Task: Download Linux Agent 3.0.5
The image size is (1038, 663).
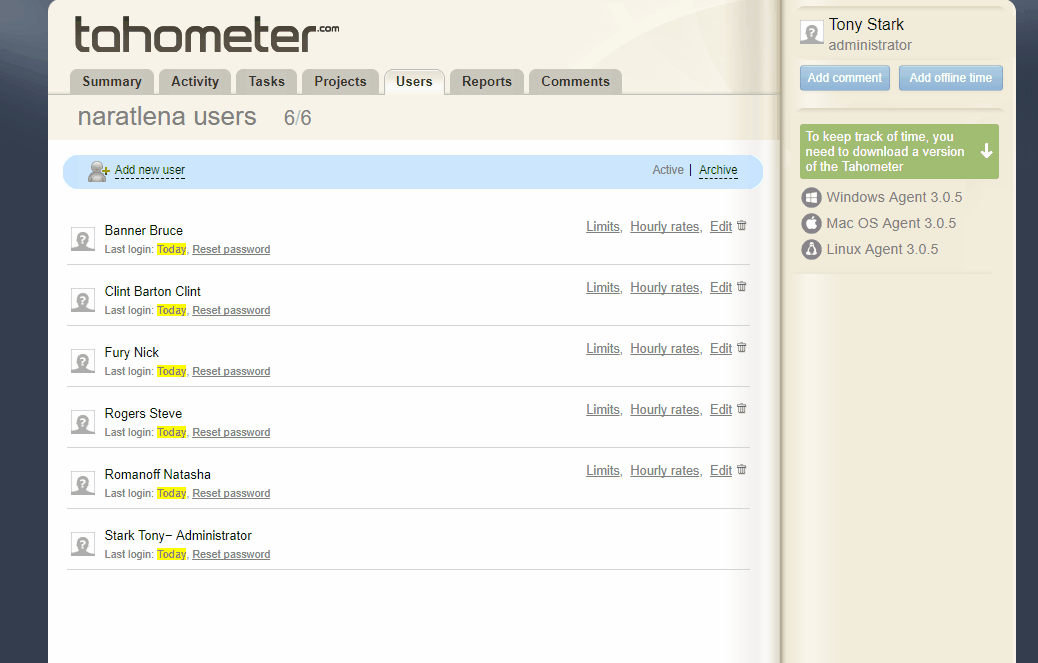Action: coord(882,249)
